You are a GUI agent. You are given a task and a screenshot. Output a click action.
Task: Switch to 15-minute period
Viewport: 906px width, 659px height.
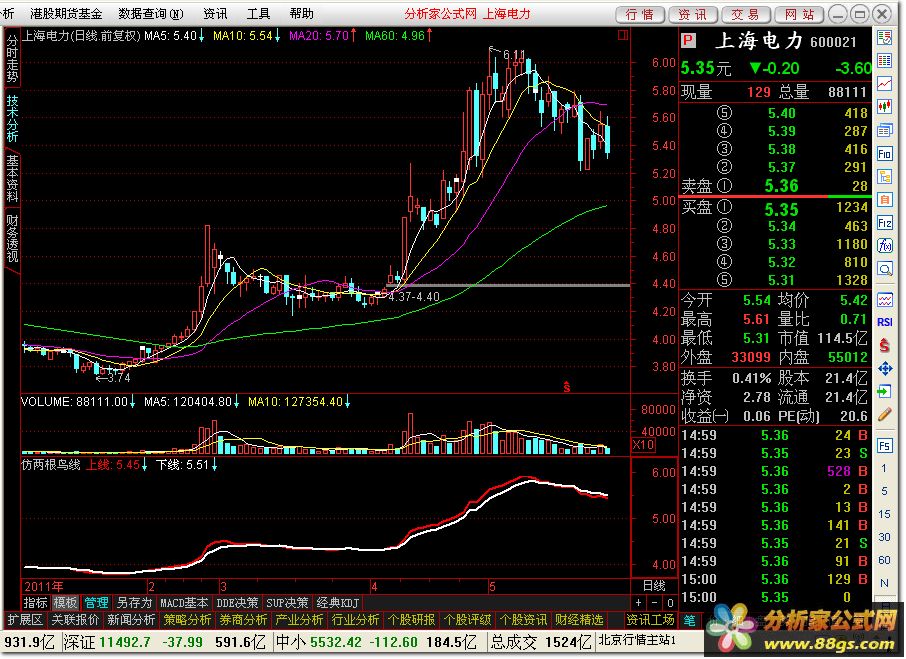884,514
